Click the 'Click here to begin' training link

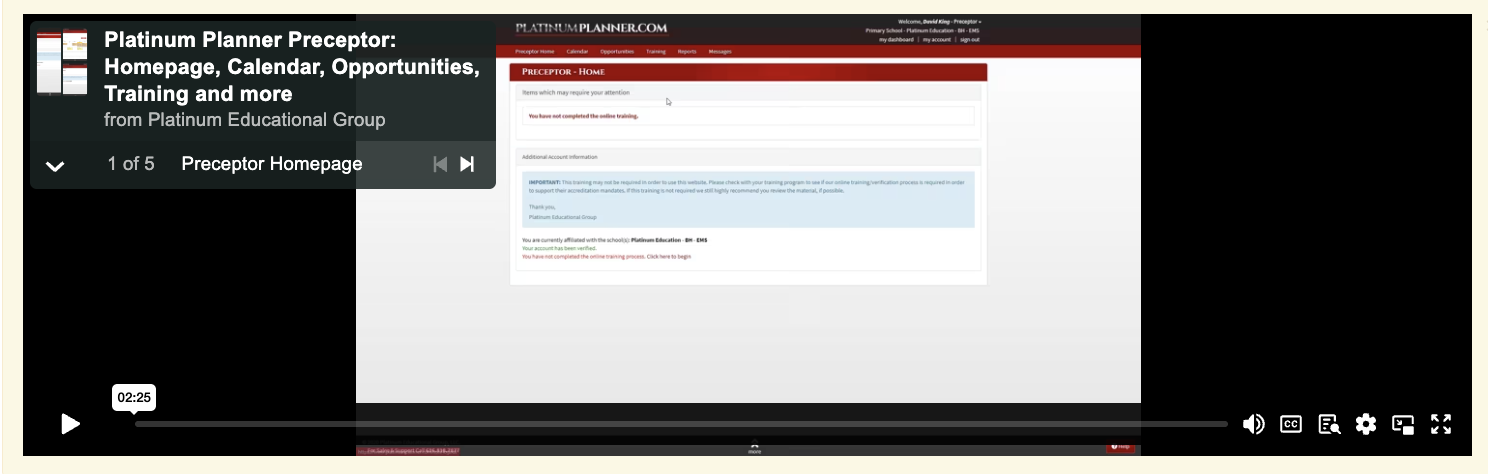point(668,257)
